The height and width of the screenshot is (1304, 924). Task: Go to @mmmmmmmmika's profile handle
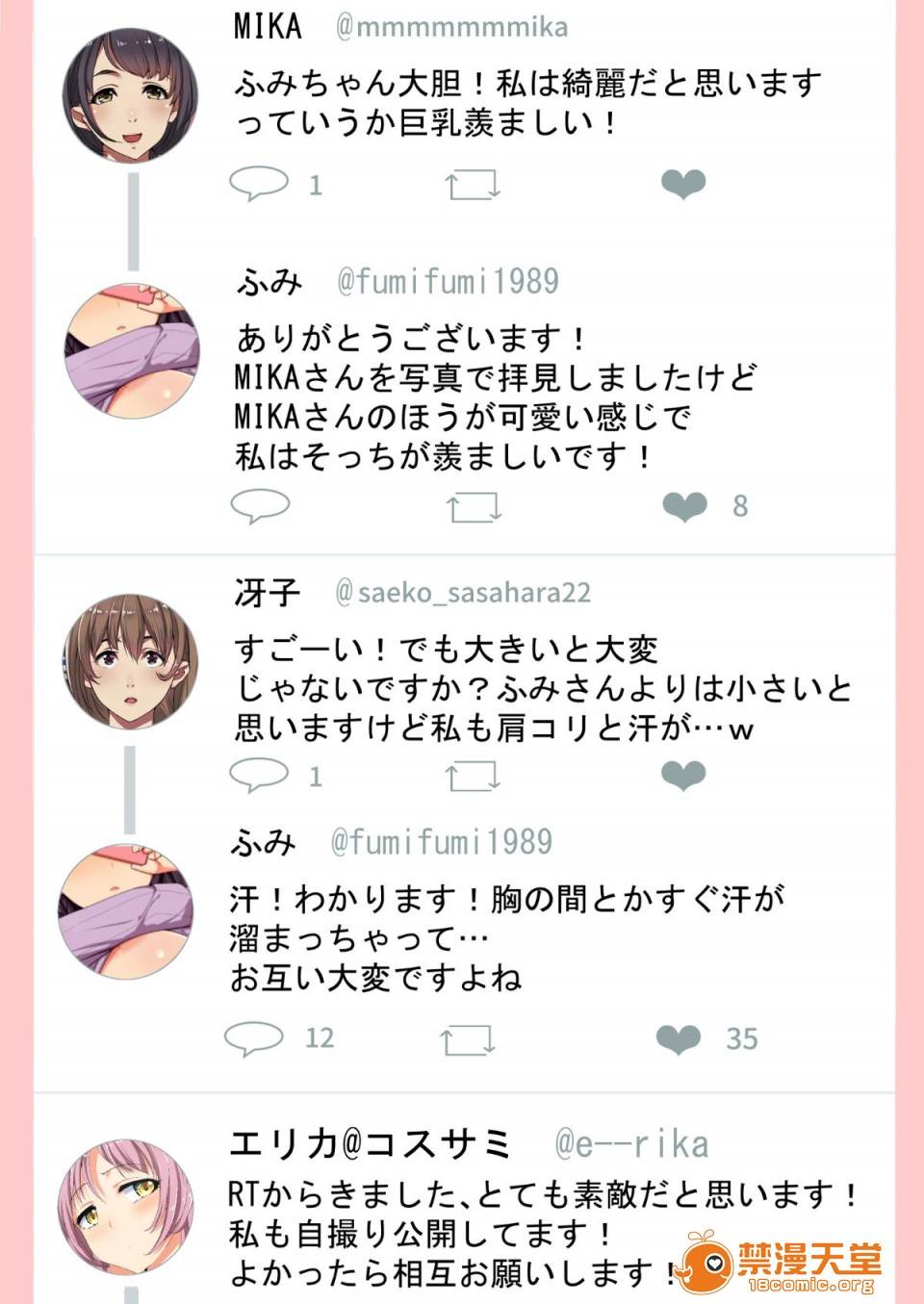(x=451, y=26)
